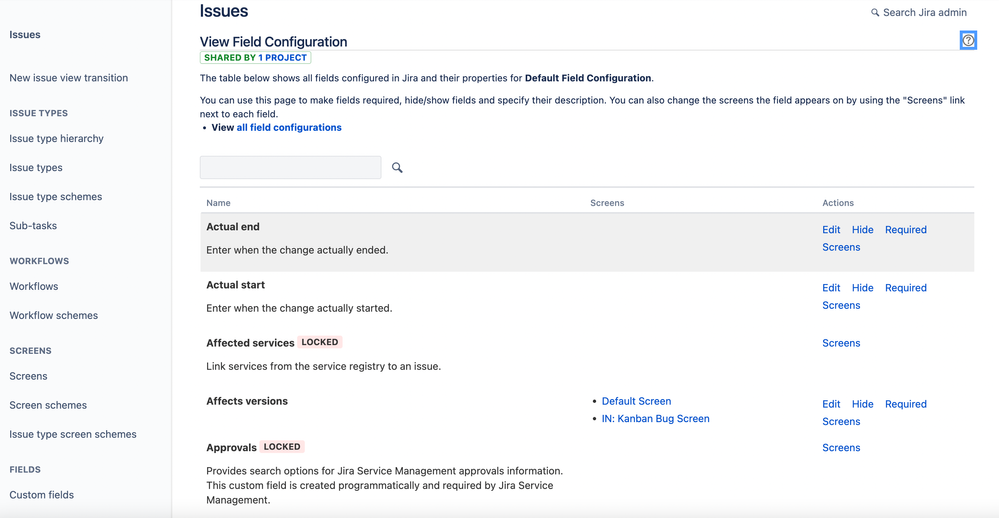Make Affects versions Required
Screen dimensions: 999x518
point(905,405)
